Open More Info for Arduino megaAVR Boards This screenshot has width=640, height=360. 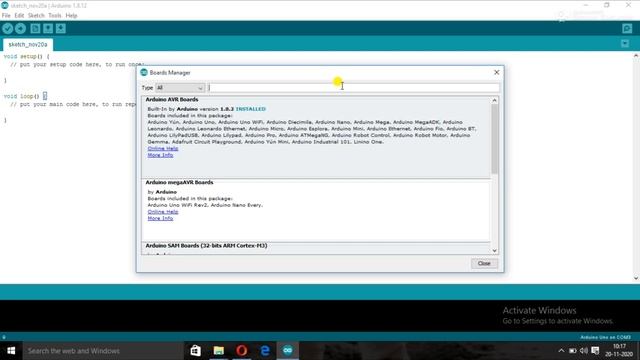point(160,218)
